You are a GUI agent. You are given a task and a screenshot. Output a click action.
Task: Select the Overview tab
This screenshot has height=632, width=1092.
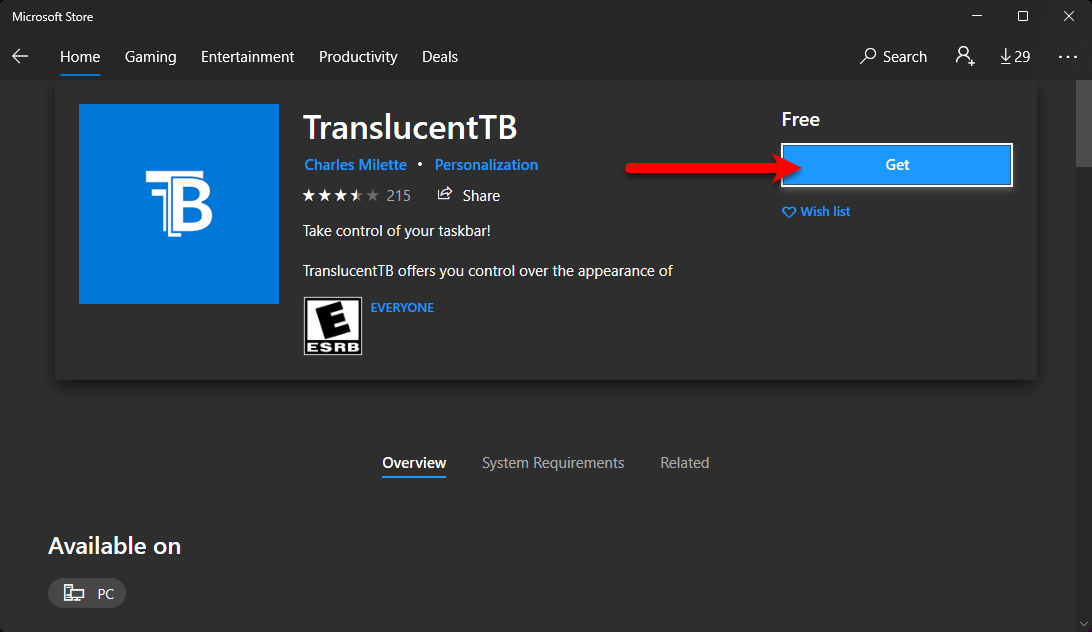414,463
